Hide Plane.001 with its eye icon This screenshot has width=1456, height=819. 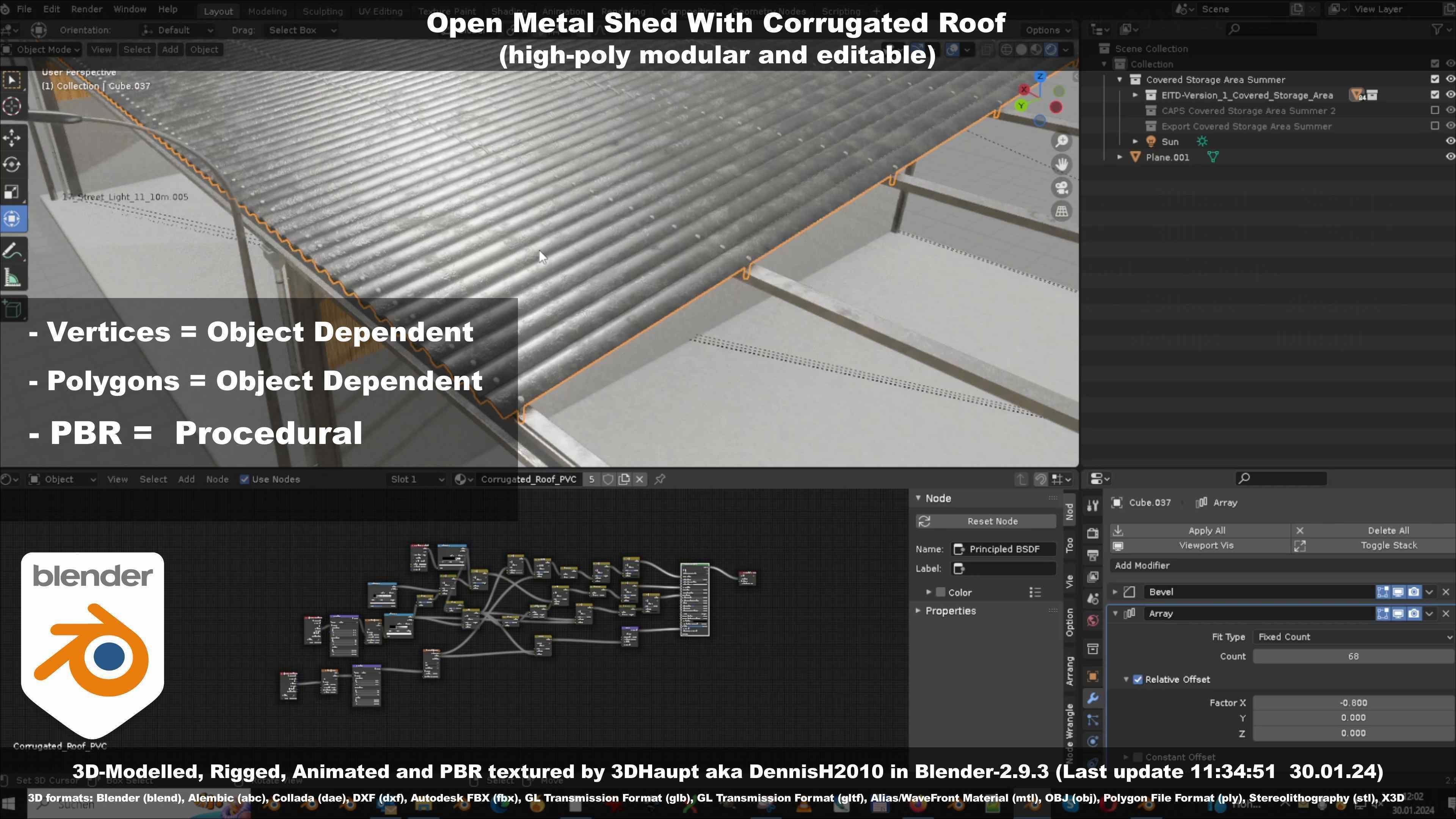(x=1450, y=157)
